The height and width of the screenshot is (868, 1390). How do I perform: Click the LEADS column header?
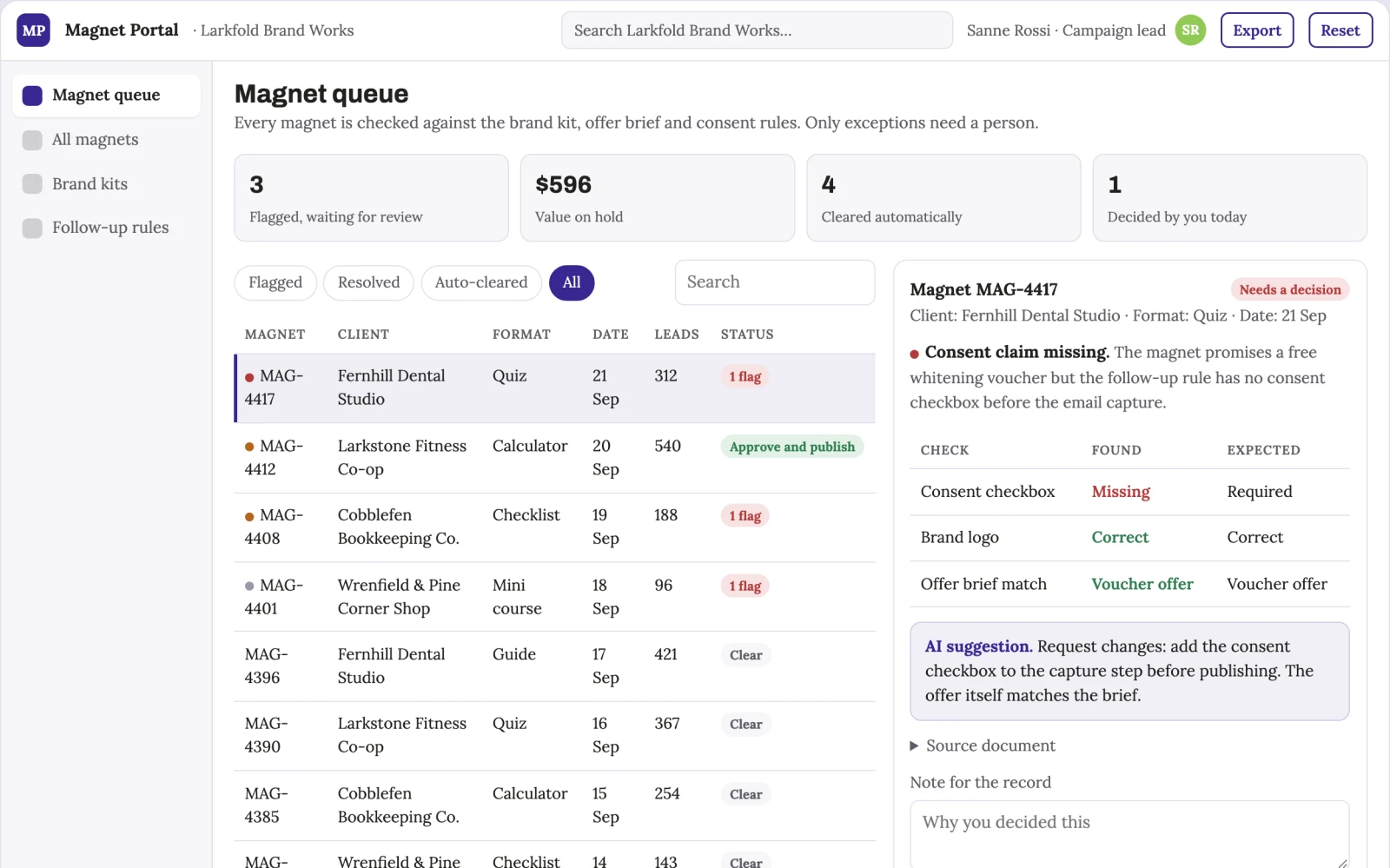[x=677, y=335]
